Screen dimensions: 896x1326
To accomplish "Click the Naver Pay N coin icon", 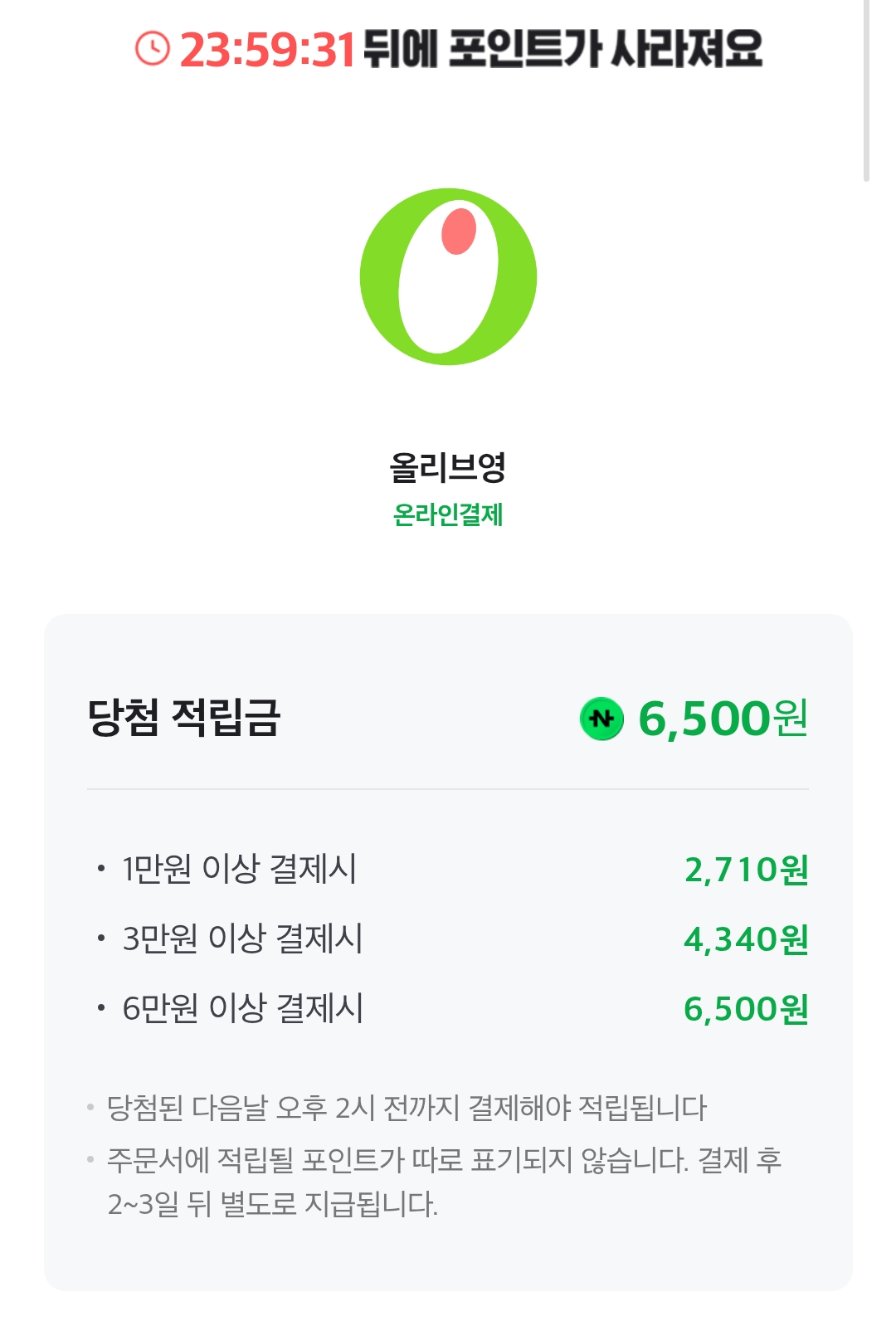I will click(x=601, y=719).
